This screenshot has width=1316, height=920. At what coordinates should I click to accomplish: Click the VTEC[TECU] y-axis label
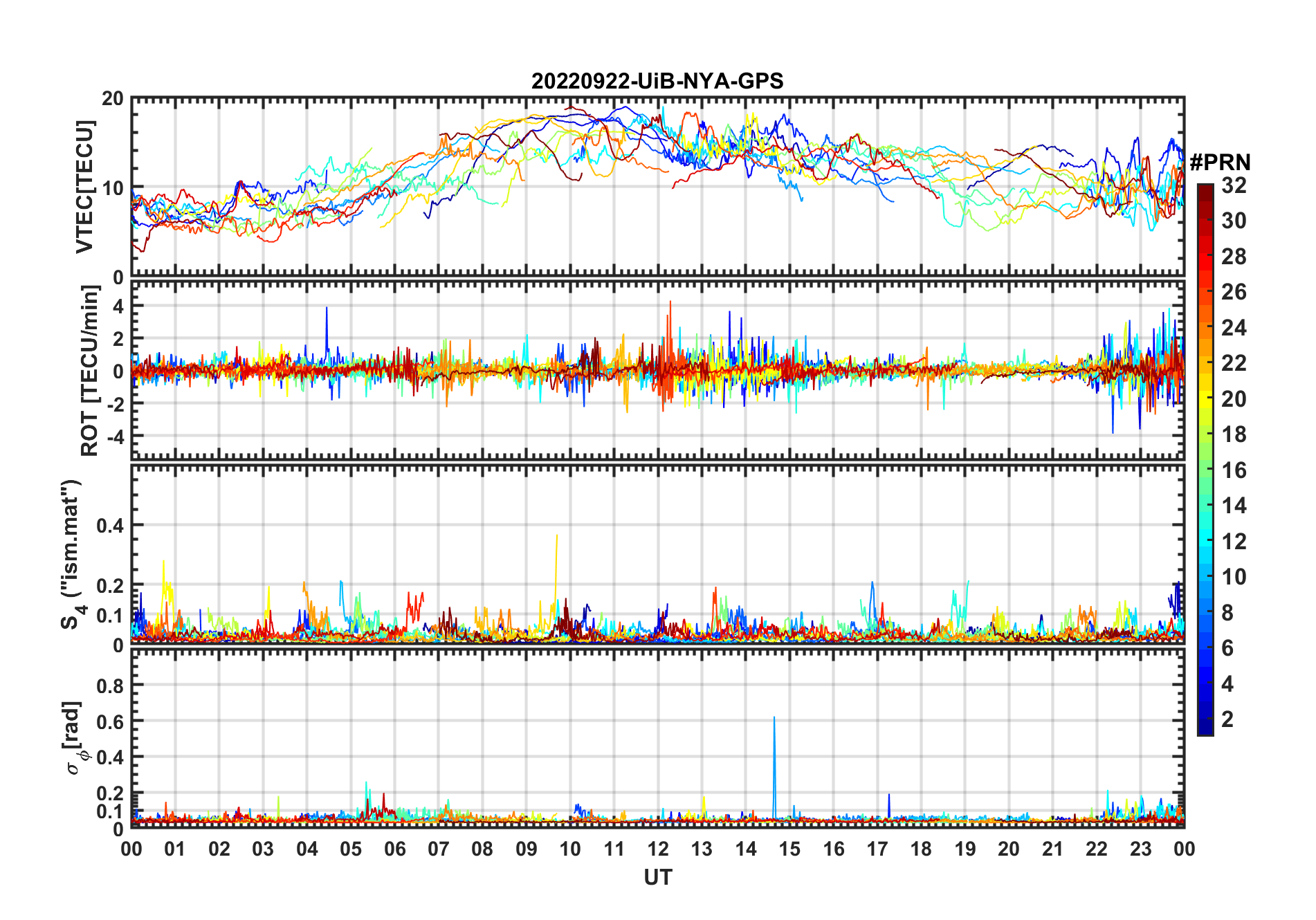click(84, 187)
